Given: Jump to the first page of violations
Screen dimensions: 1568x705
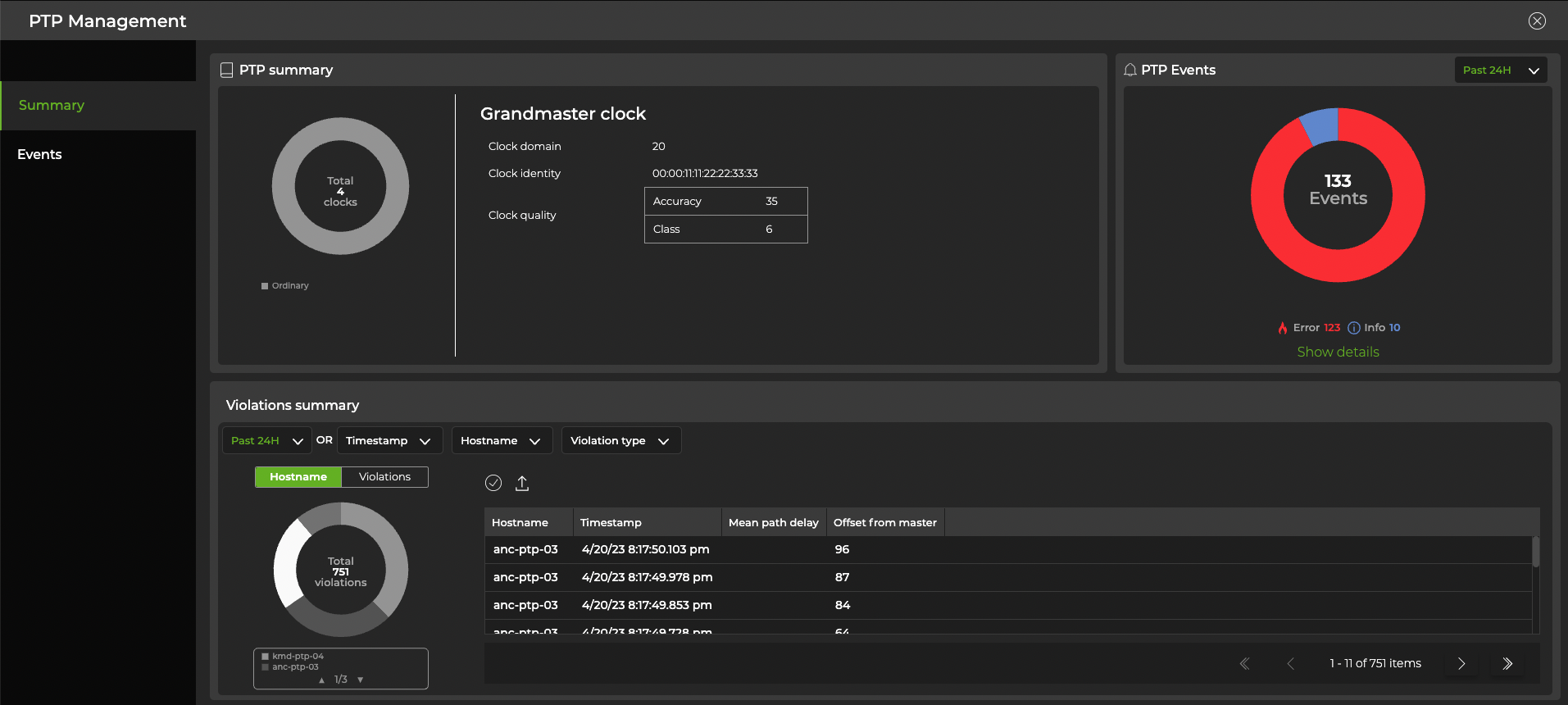Looking at the screenshot, I should [x=1244, y=664].
